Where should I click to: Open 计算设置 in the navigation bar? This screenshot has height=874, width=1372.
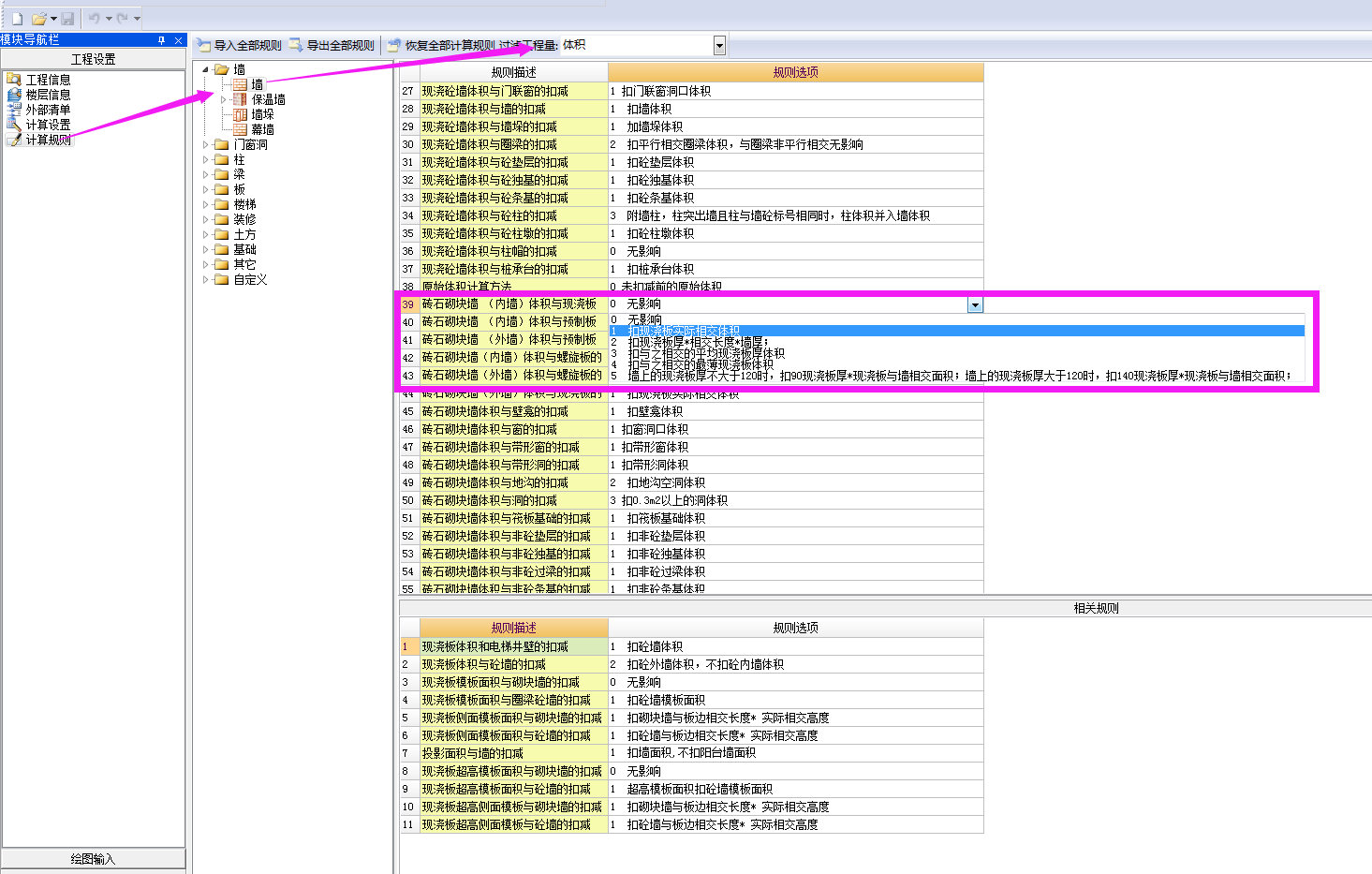(48, 125)
